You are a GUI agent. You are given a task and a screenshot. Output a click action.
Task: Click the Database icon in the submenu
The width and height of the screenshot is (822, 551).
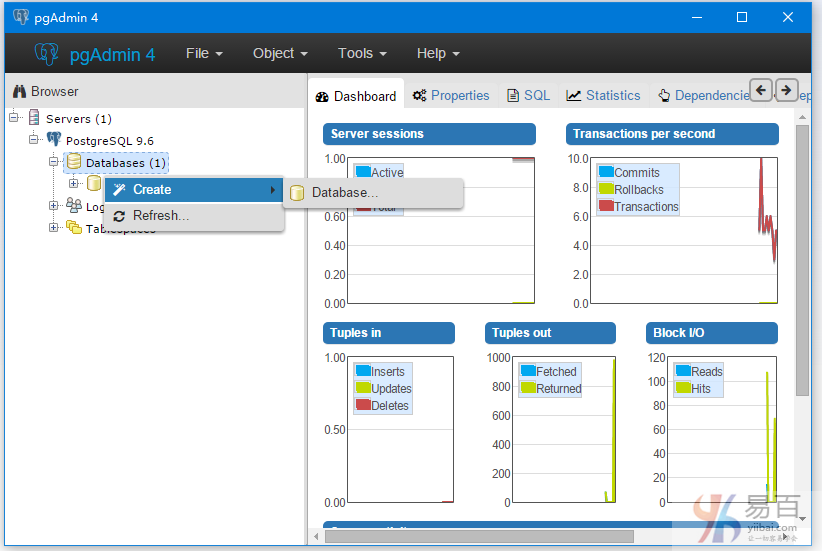(x=297, y=193)
